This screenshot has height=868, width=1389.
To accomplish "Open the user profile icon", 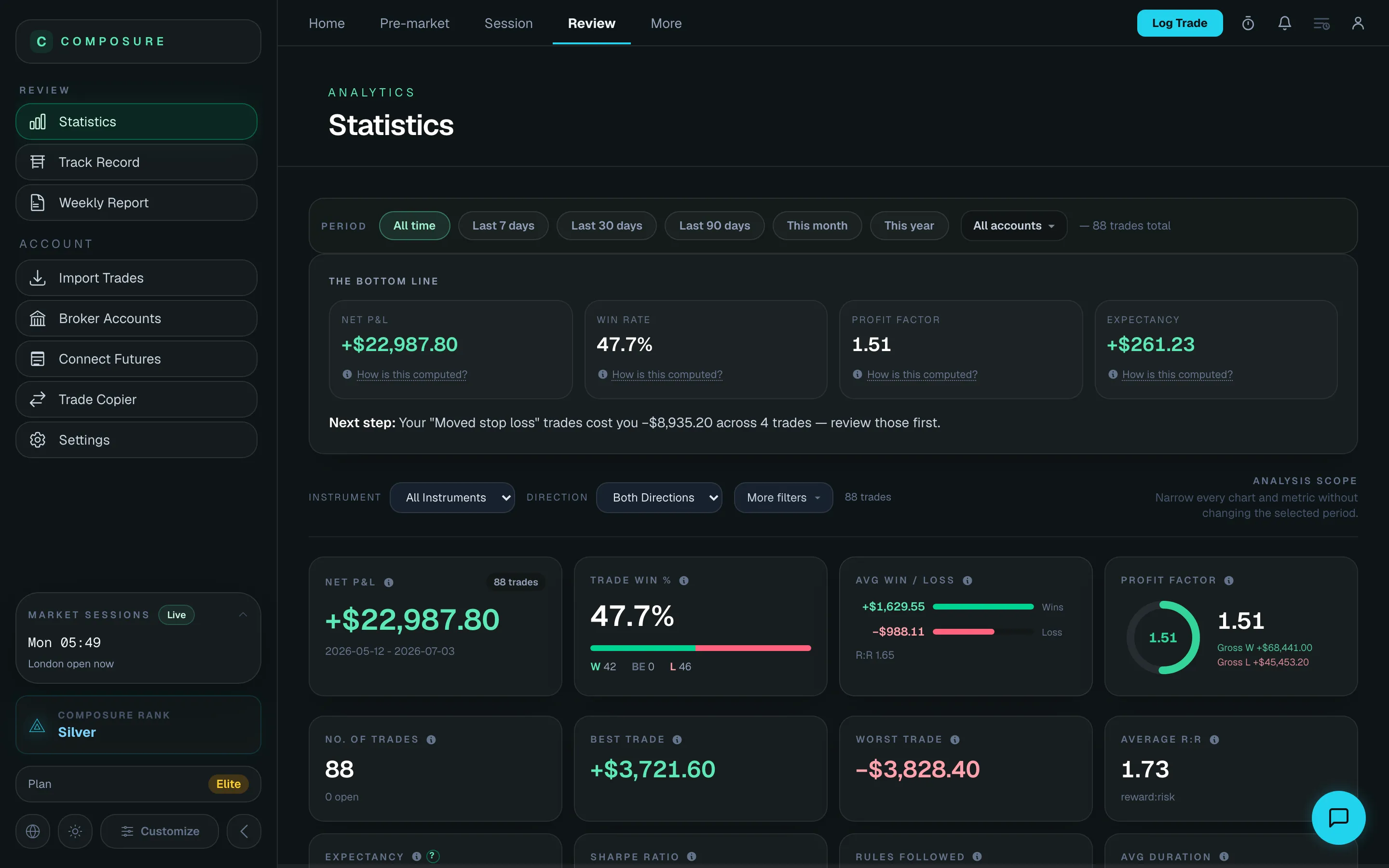I will click(1358, 24).
